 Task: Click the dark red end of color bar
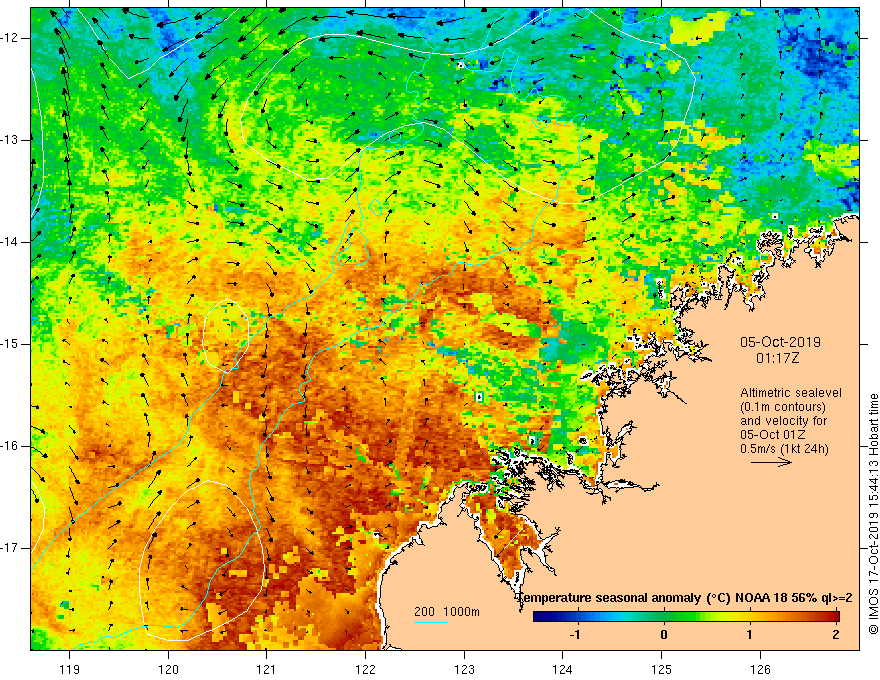coord(833,617)
